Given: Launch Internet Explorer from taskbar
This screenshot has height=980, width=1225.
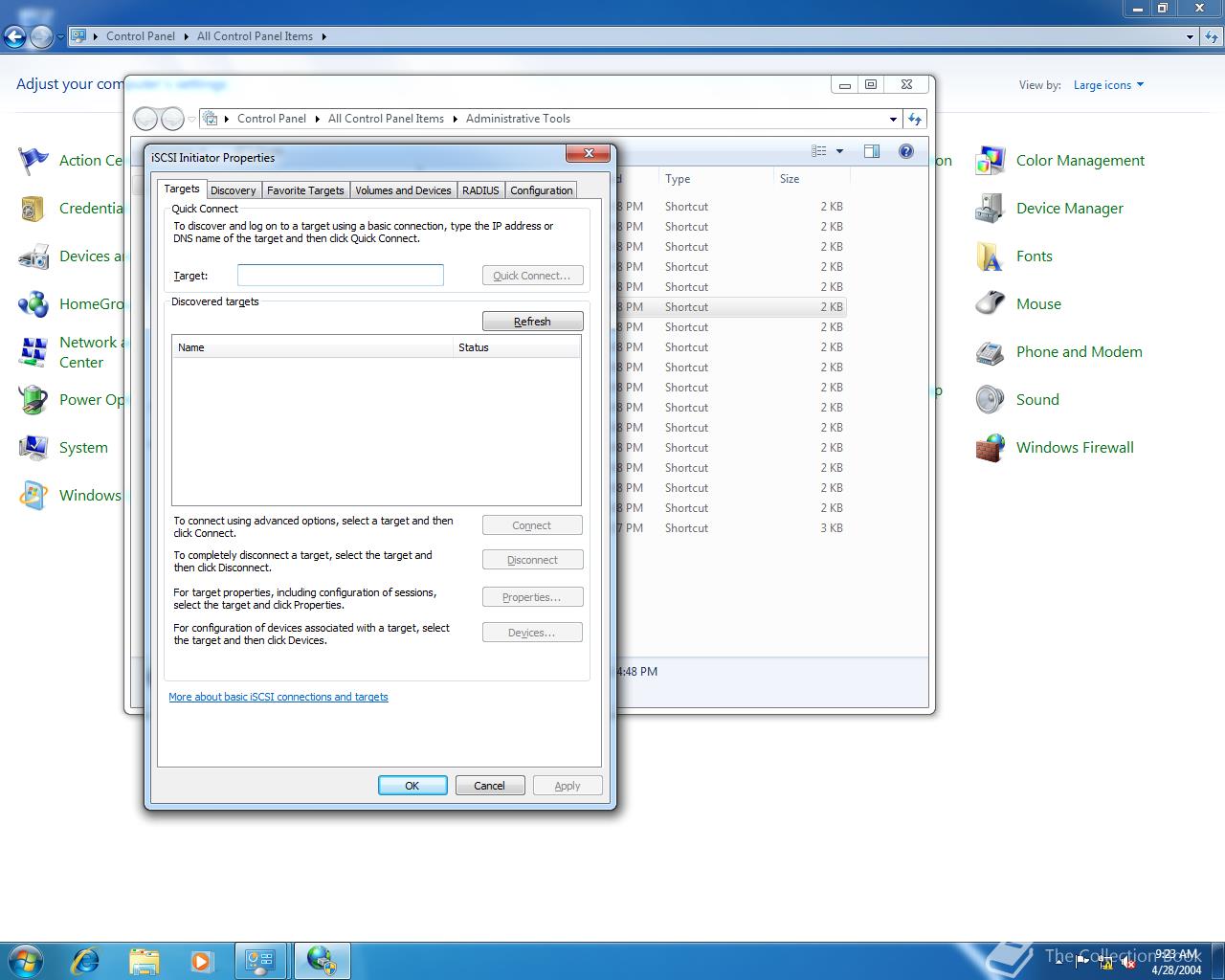Looking at the screenshot, I should click(x=85, y=961).
